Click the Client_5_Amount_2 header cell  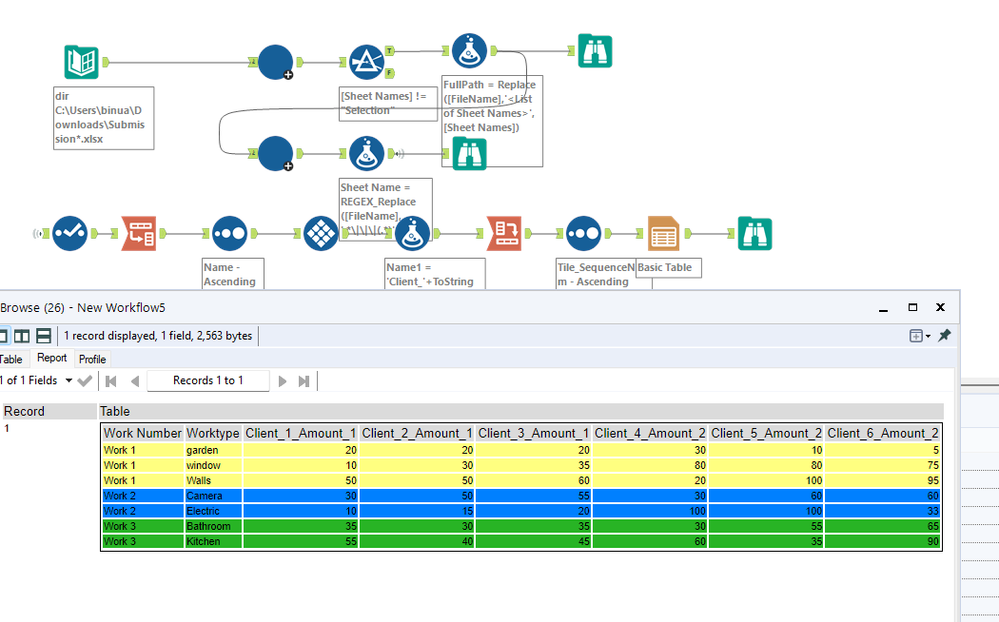point(766,433)
